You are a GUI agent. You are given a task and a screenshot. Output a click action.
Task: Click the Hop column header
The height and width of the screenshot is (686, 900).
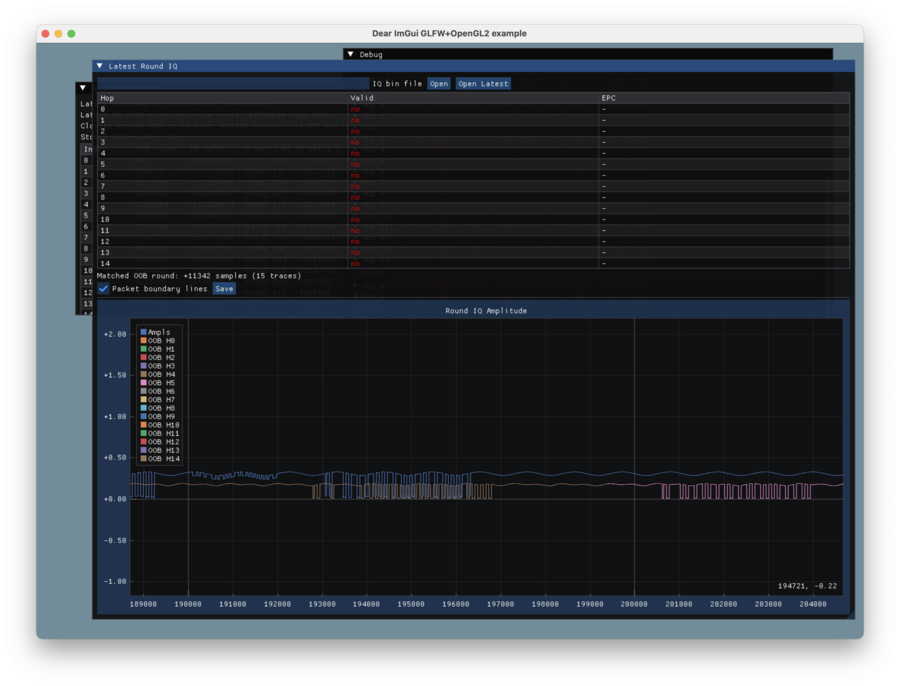coord(222,98)
